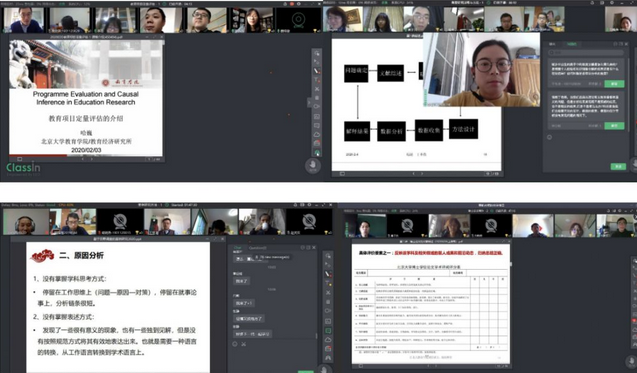The width and height of the screenshot is (637, 373).
Task: Click the red progress bar under Programme Evaluation slide
Action: click(x=38, y=155)
